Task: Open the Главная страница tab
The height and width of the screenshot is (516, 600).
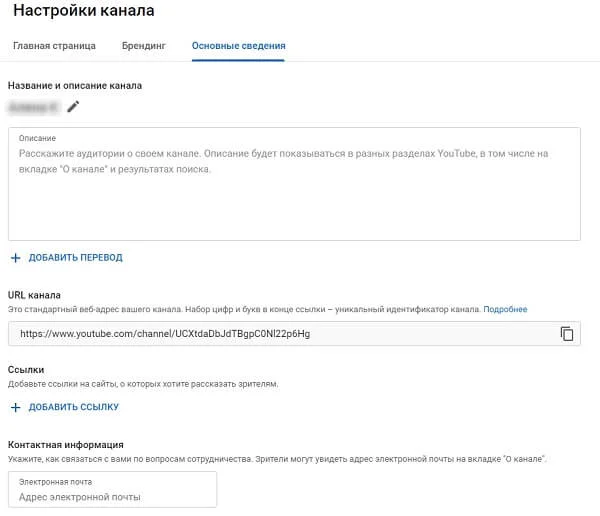Action: (x=54, y=46)
